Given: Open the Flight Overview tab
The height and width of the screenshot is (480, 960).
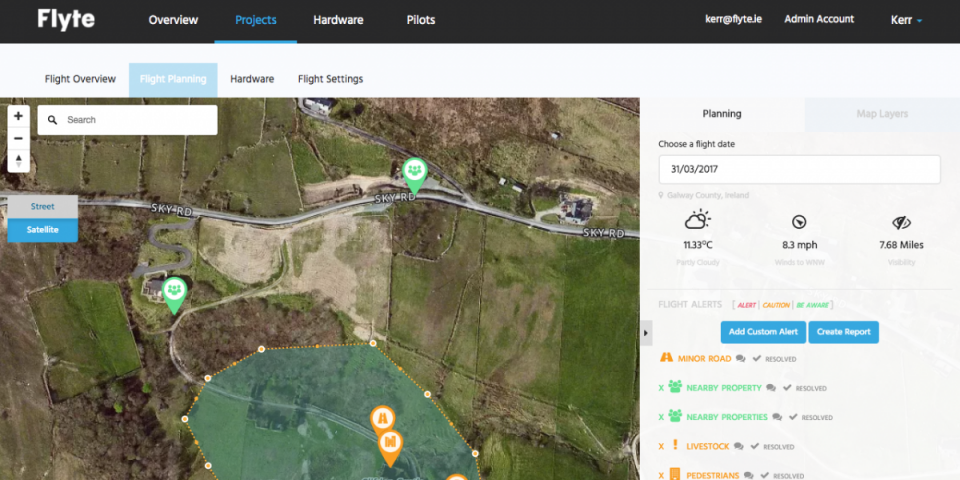Looking at the screenshot, I should coord(80,79).
